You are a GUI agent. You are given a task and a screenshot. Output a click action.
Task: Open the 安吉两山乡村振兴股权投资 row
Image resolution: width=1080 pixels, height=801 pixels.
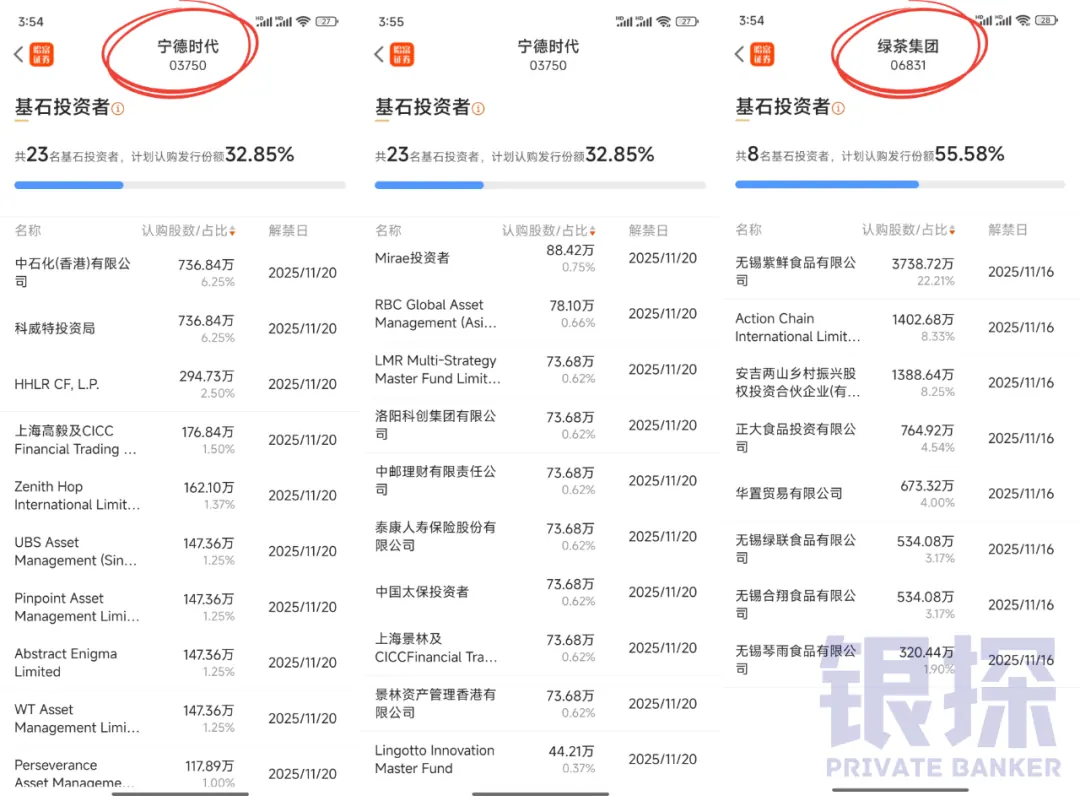pos(900,383)
